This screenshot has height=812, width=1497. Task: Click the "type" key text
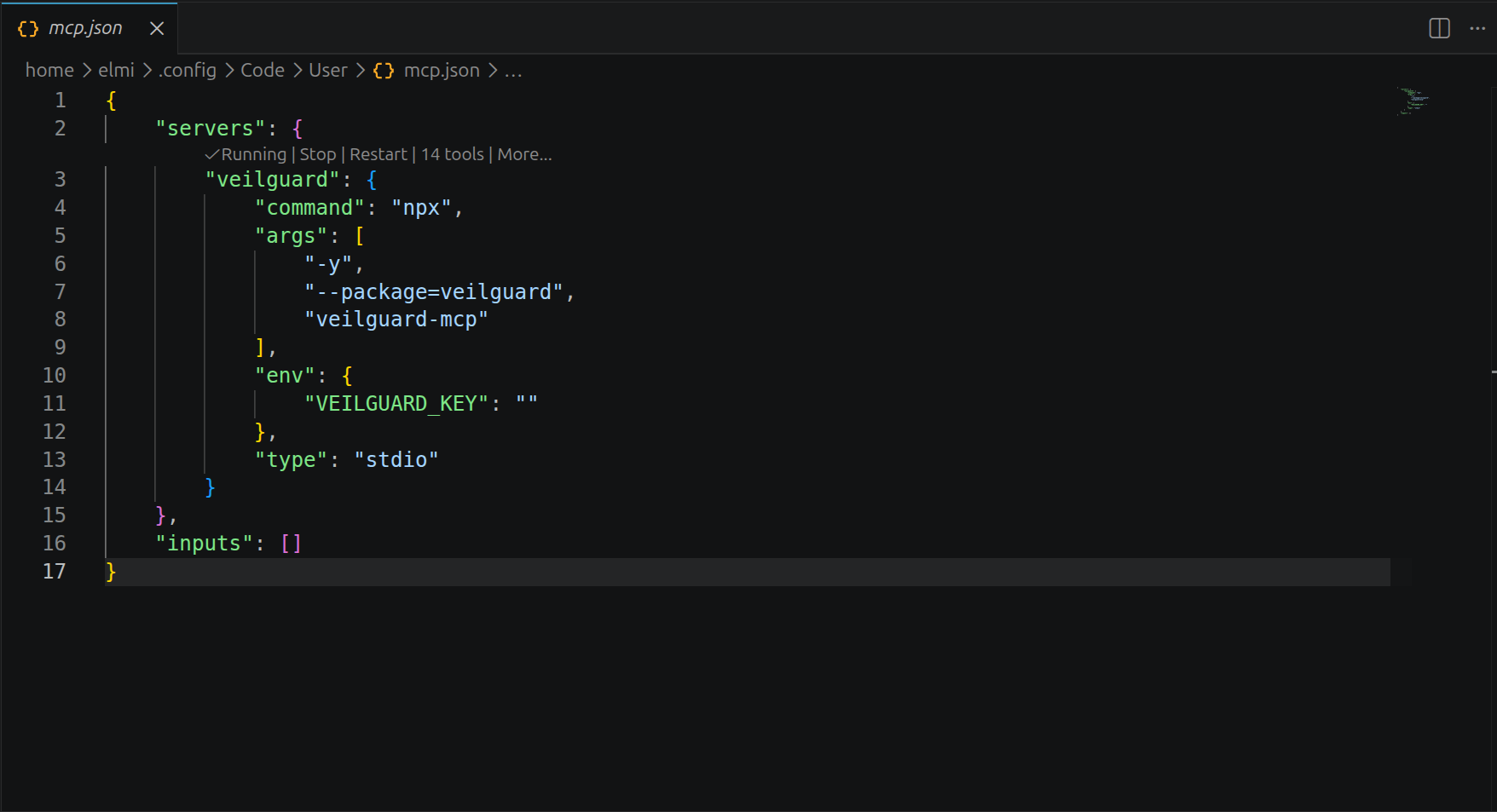pyautogui.click(x=291, y=460)
